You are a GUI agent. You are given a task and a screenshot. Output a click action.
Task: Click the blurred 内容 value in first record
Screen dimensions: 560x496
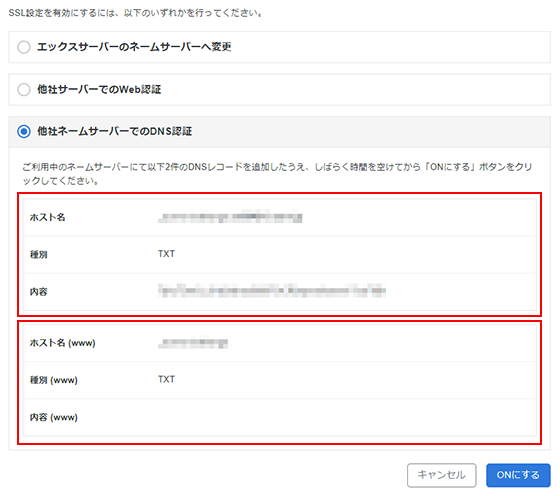point(272,291)
